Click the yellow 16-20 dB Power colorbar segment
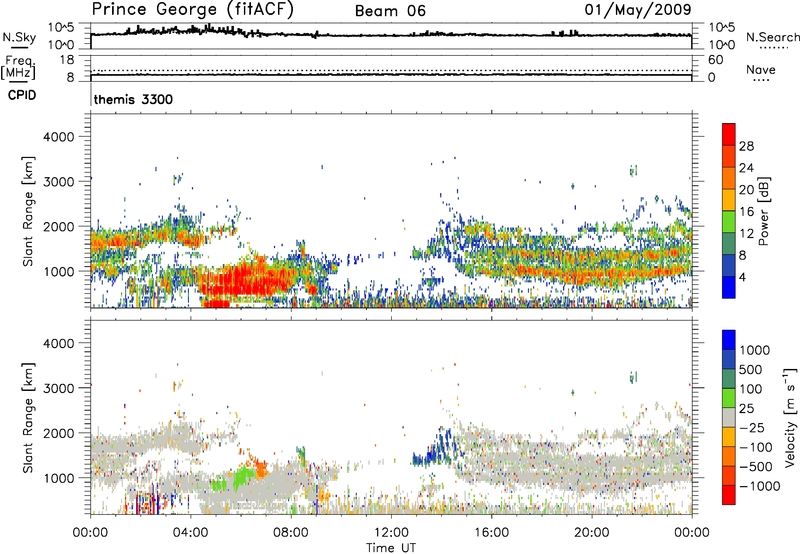This screenshot has width=800, height=554. tap(729, 199)
